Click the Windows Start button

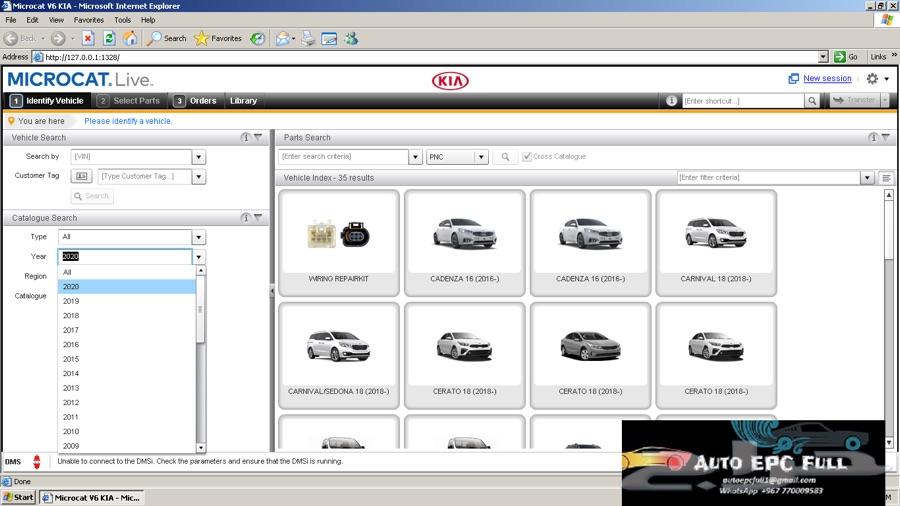(x=18, y=497)
